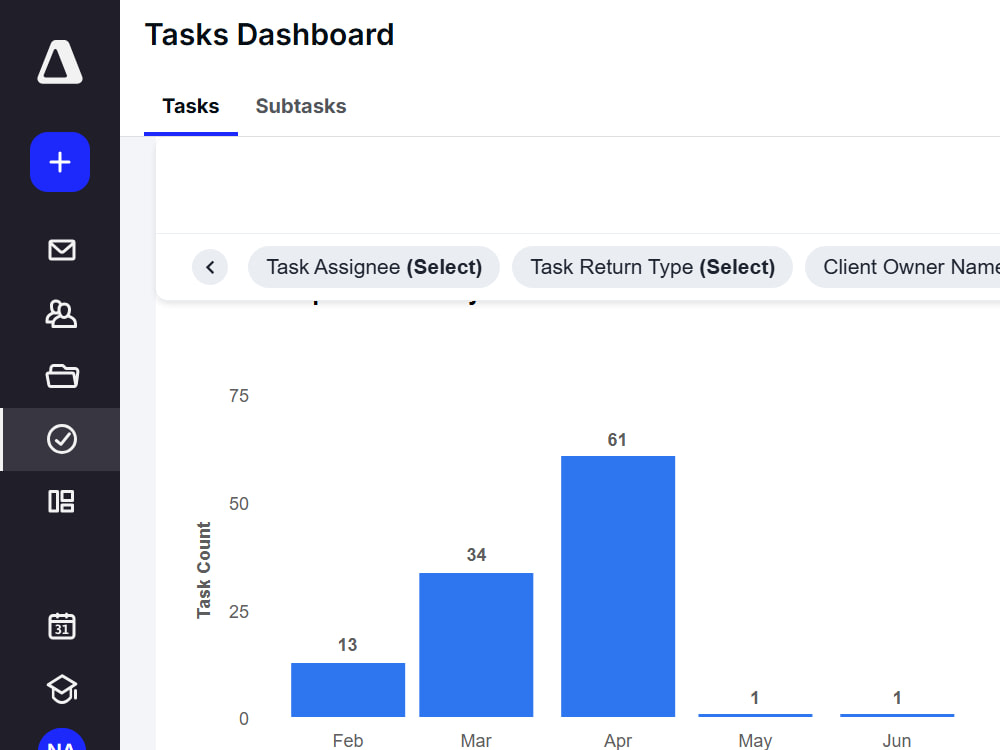
Task: Select the tasks checkmark icon
Action: tap(62, 439)
